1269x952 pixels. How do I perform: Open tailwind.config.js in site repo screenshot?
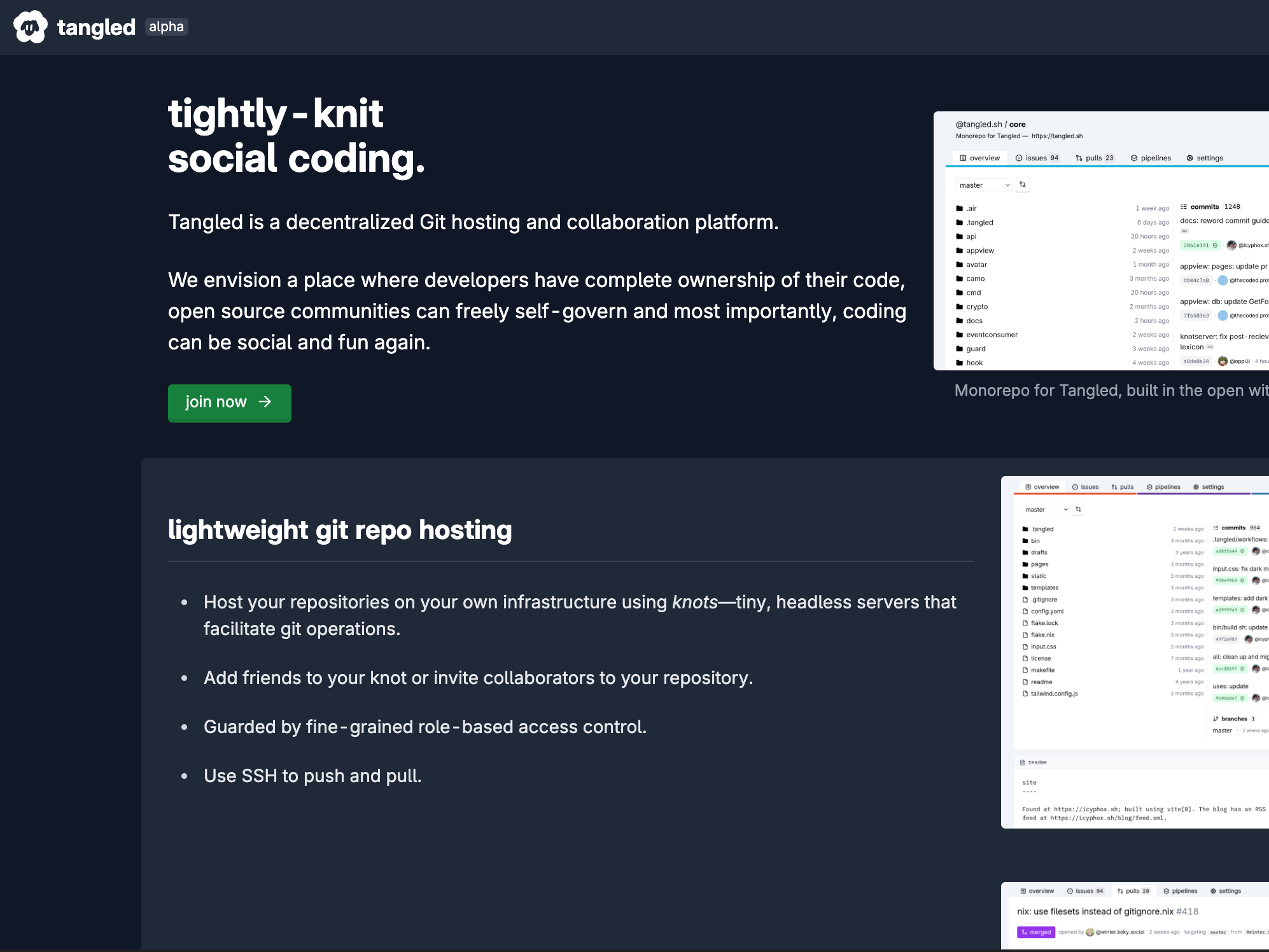click(x=1050, y=694)
